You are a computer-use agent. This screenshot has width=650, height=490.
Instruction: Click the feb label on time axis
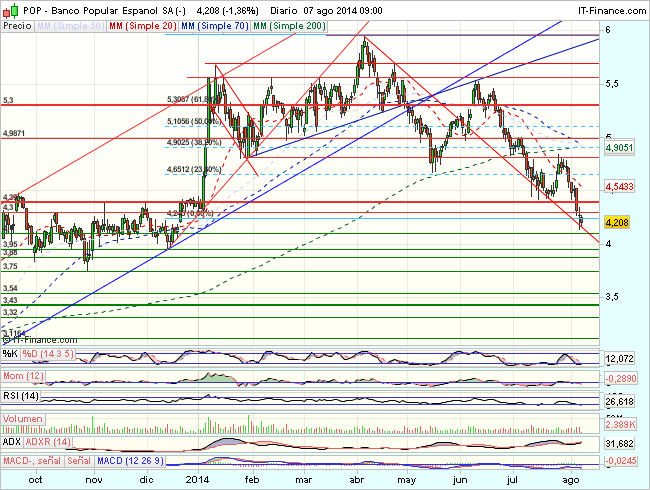click(252, 480)
